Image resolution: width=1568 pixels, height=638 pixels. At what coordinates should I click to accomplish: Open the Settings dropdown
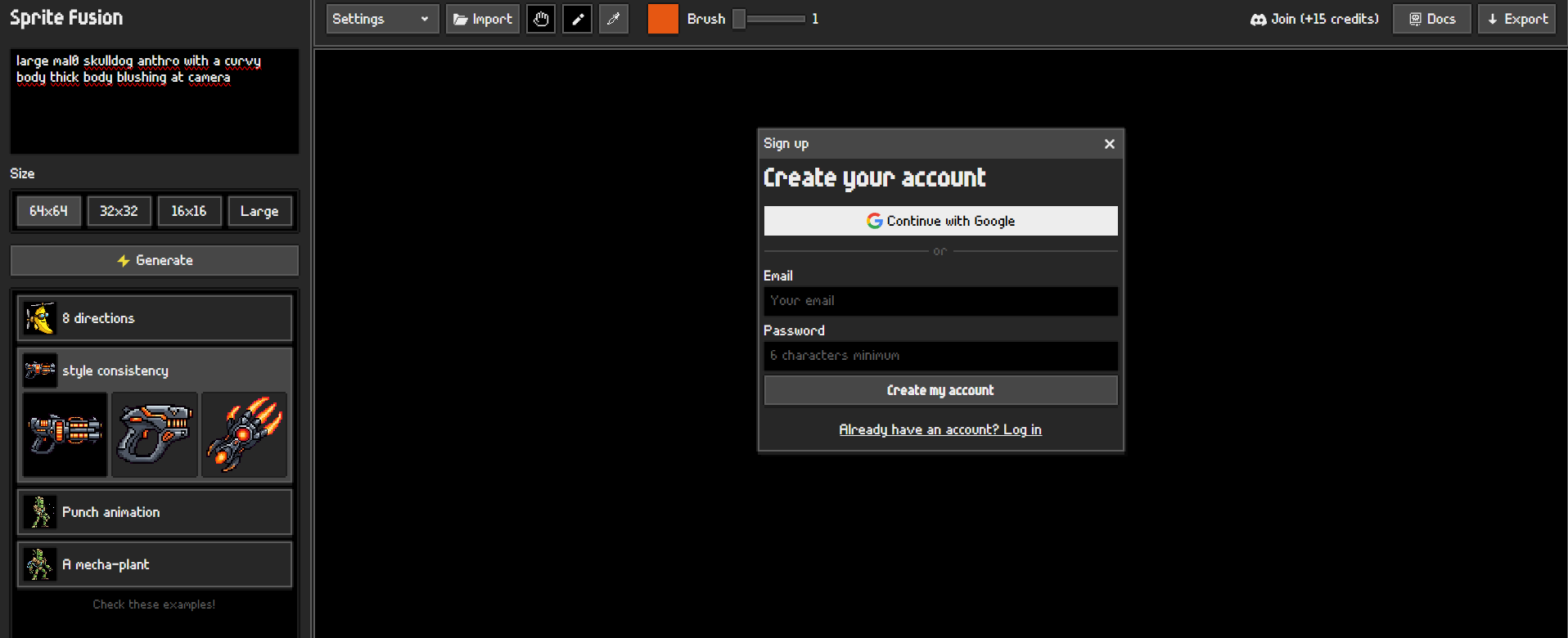point(382,19)
